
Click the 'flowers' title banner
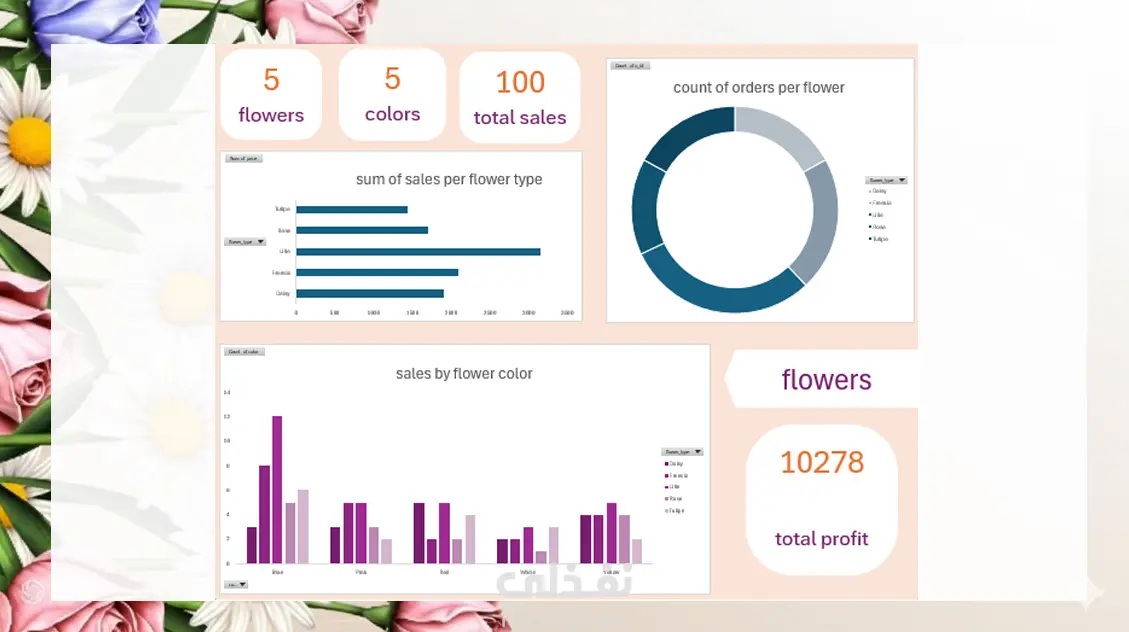822,379
